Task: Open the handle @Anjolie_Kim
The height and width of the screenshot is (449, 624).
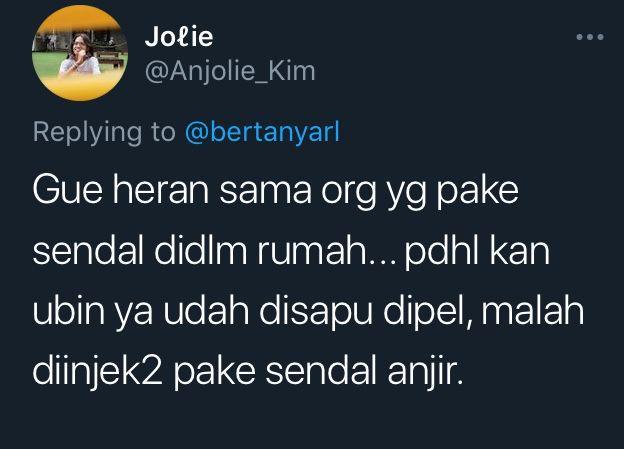Action: coord(230,72)
